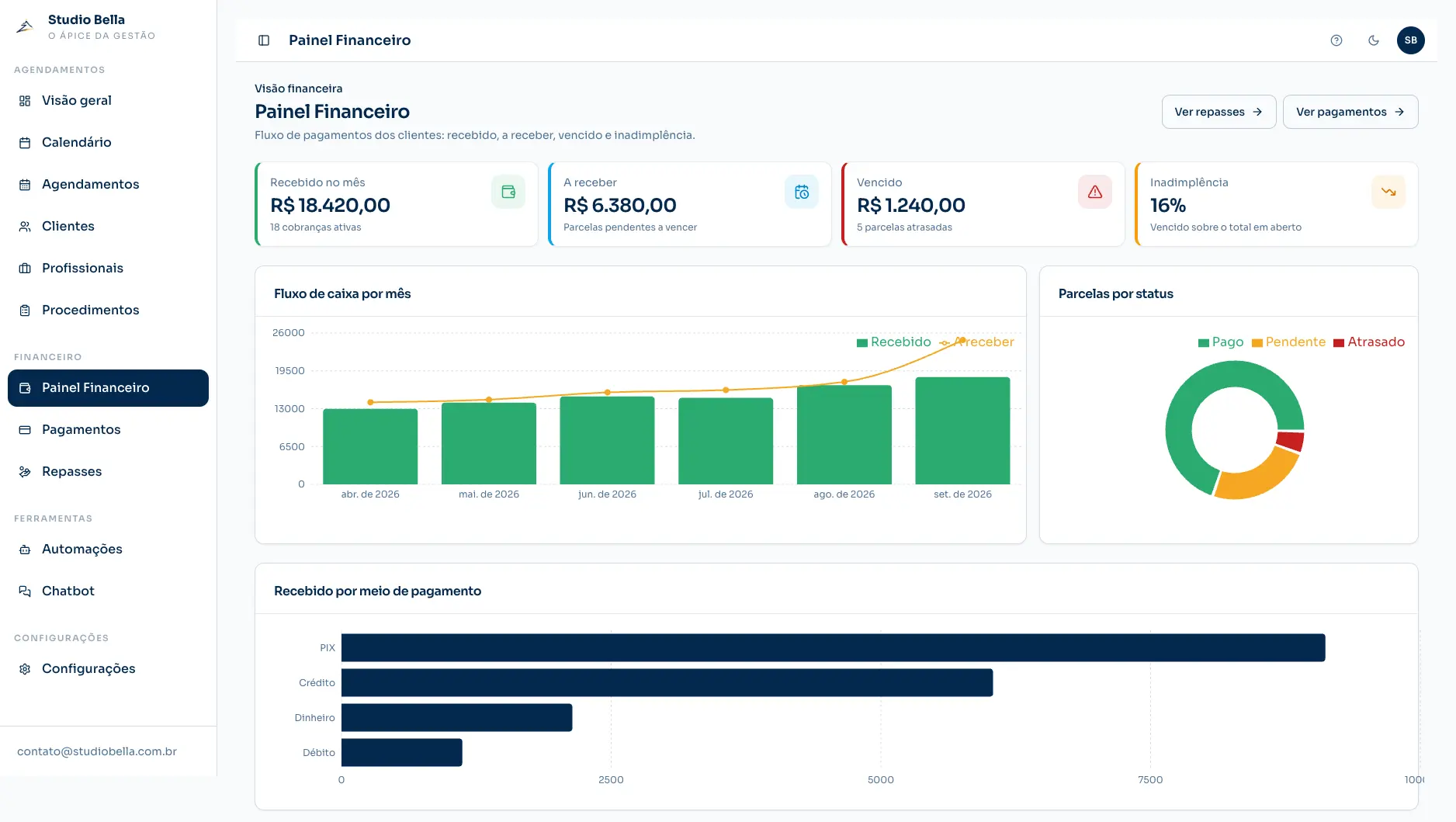Navigate to Clientes

(108, 227)
